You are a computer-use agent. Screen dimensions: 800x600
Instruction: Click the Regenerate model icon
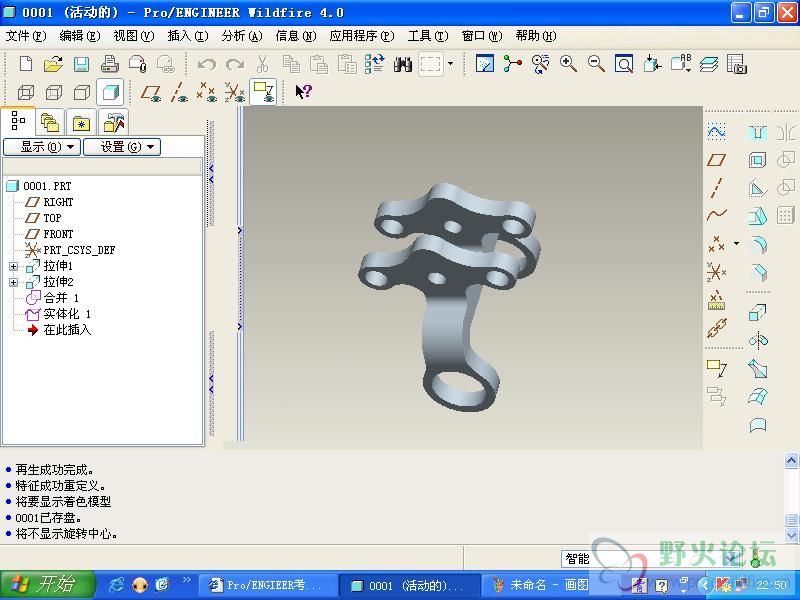pos(374,64)
